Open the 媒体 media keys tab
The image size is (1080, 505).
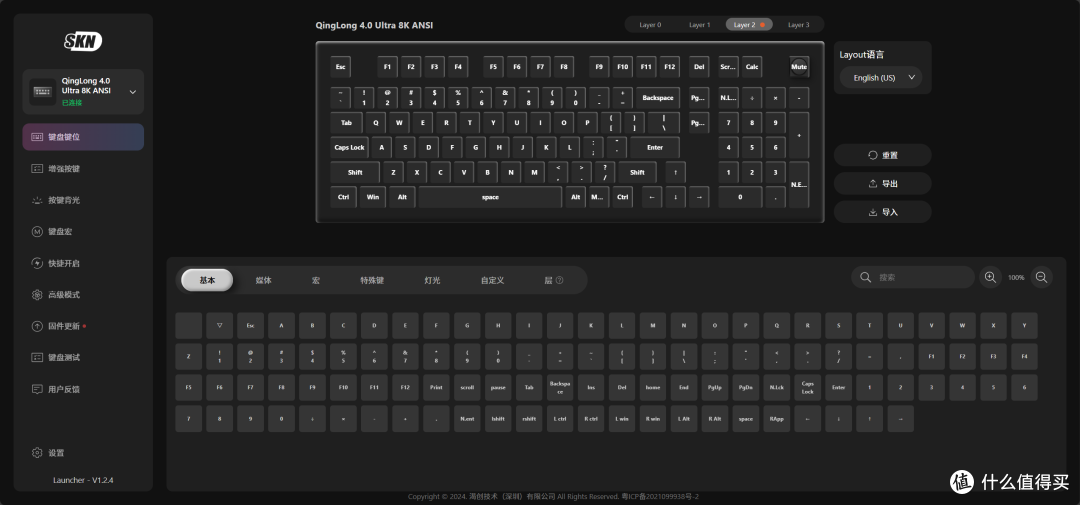click(263, 280)
